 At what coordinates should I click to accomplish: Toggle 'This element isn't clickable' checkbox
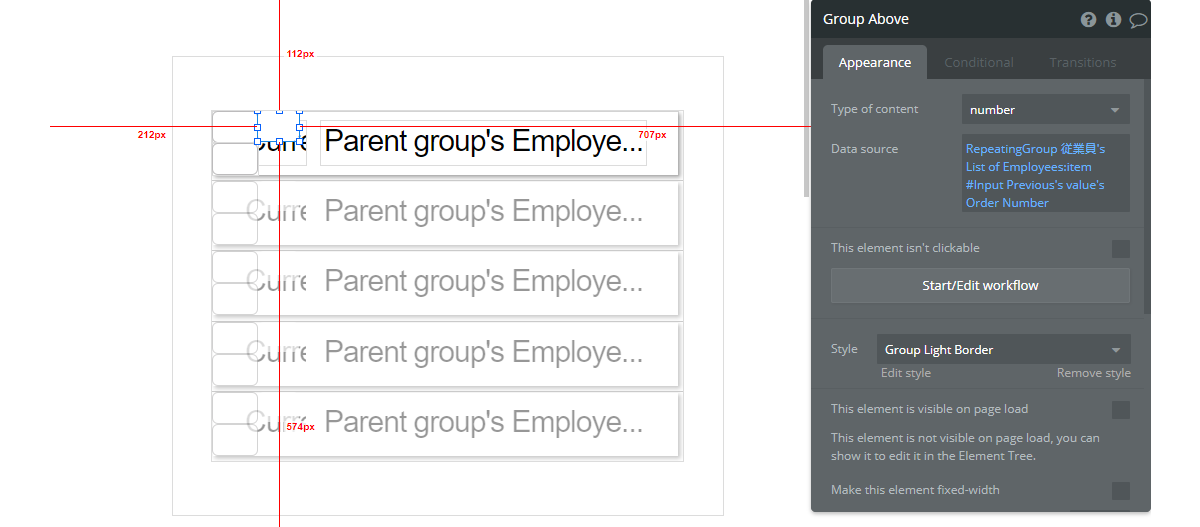(1121, 249)
